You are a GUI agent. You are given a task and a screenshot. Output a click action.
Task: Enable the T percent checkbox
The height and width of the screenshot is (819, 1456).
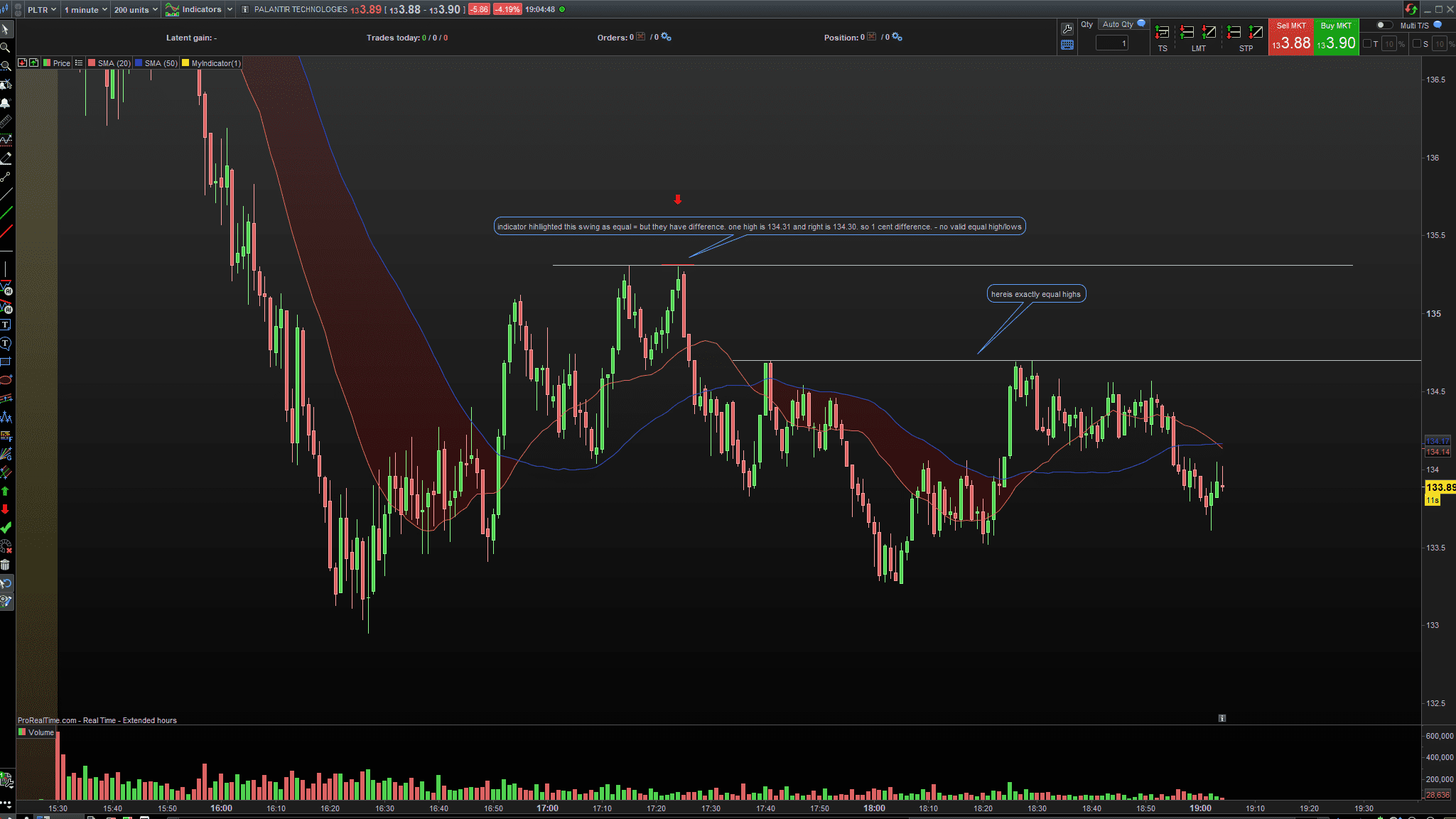click(x=1367, y=44)
